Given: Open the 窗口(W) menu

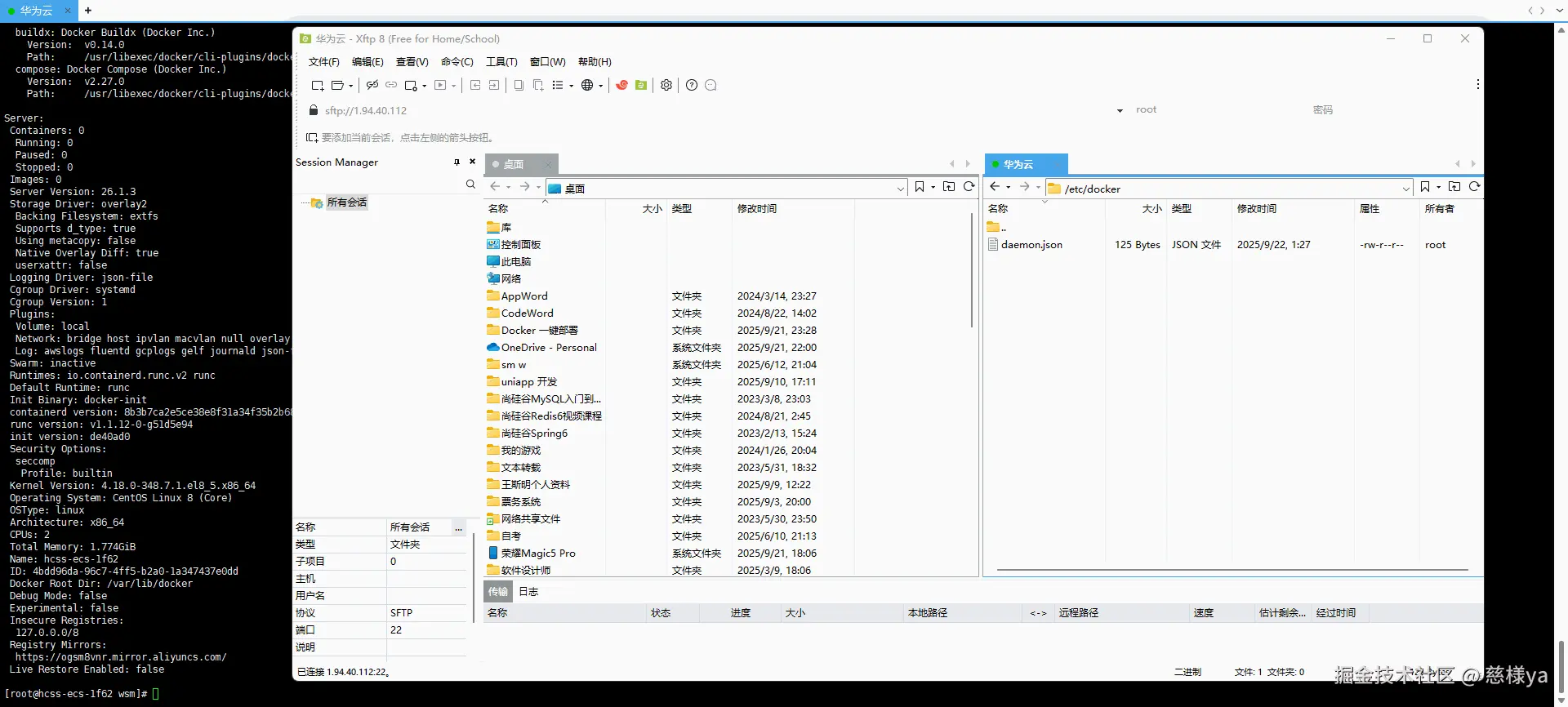Looking at the screenshot, I should [547, 62].
